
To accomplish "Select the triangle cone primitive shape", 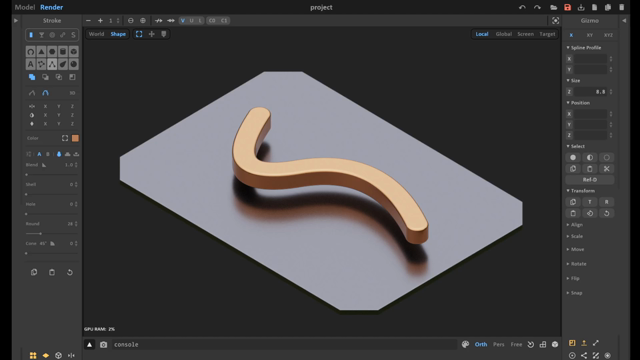I will tap(41, 51).
